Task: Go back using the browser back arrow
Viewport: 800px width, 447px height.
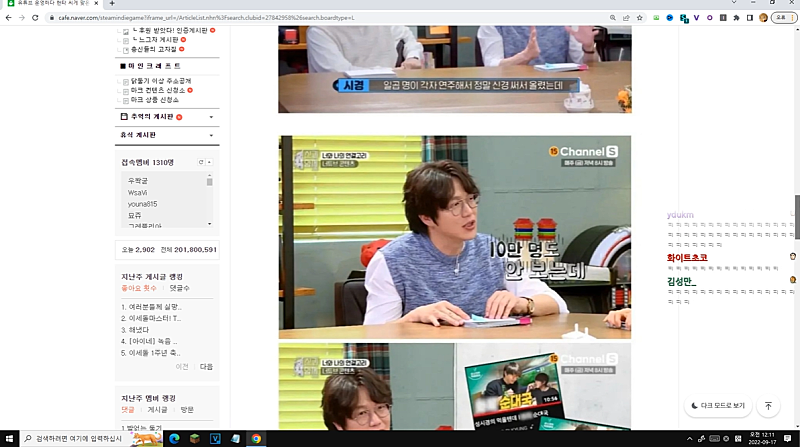Action: 9,17
